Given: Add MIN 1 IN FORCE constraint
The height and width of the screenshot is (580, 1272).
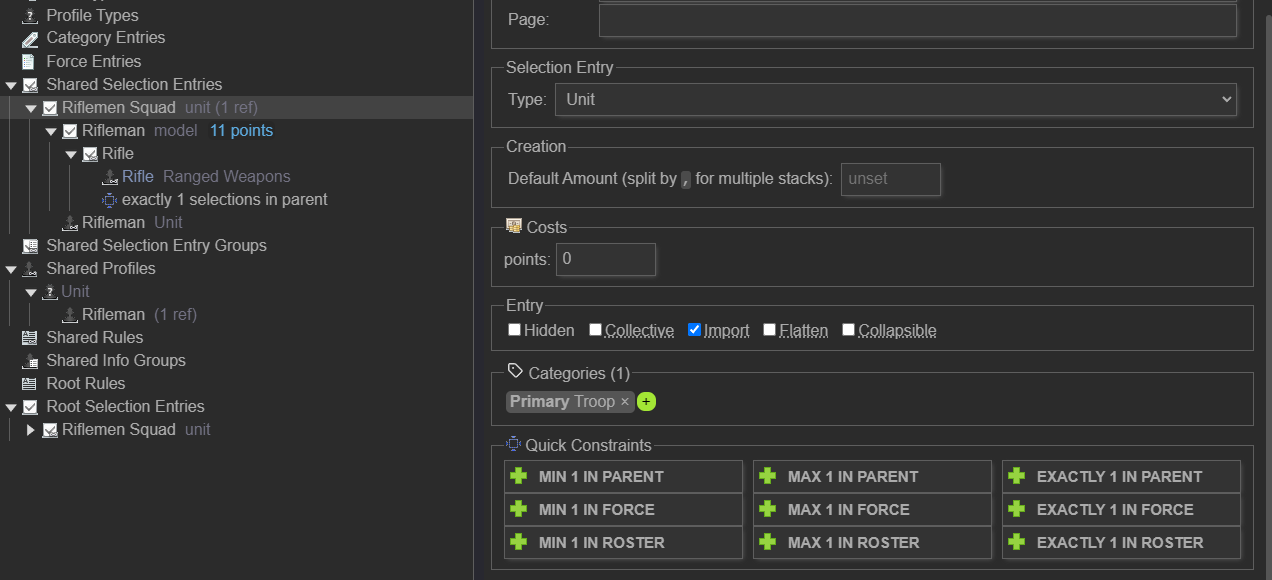Looking at the screenshot, I should [624, 510].
